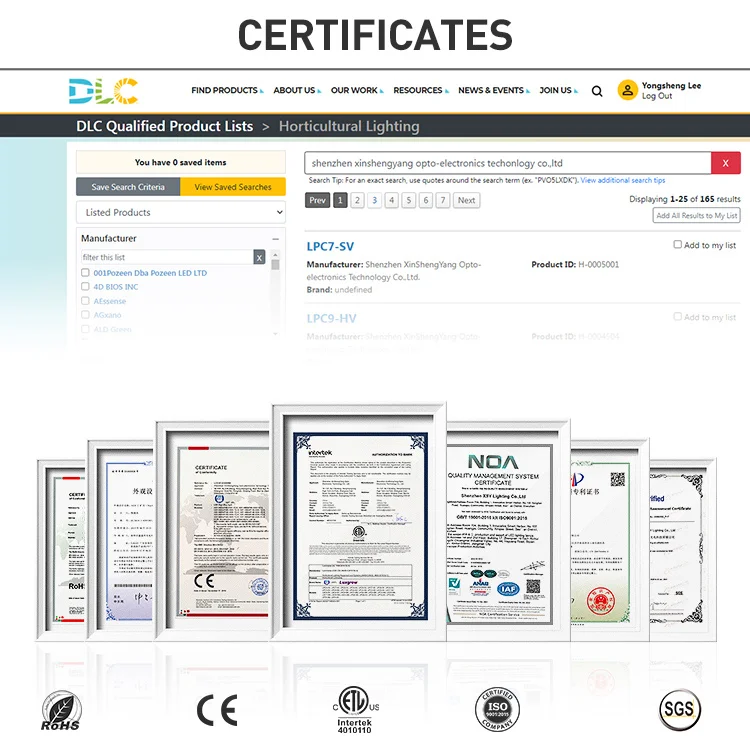Click the RoHS leaf badge

61,711
